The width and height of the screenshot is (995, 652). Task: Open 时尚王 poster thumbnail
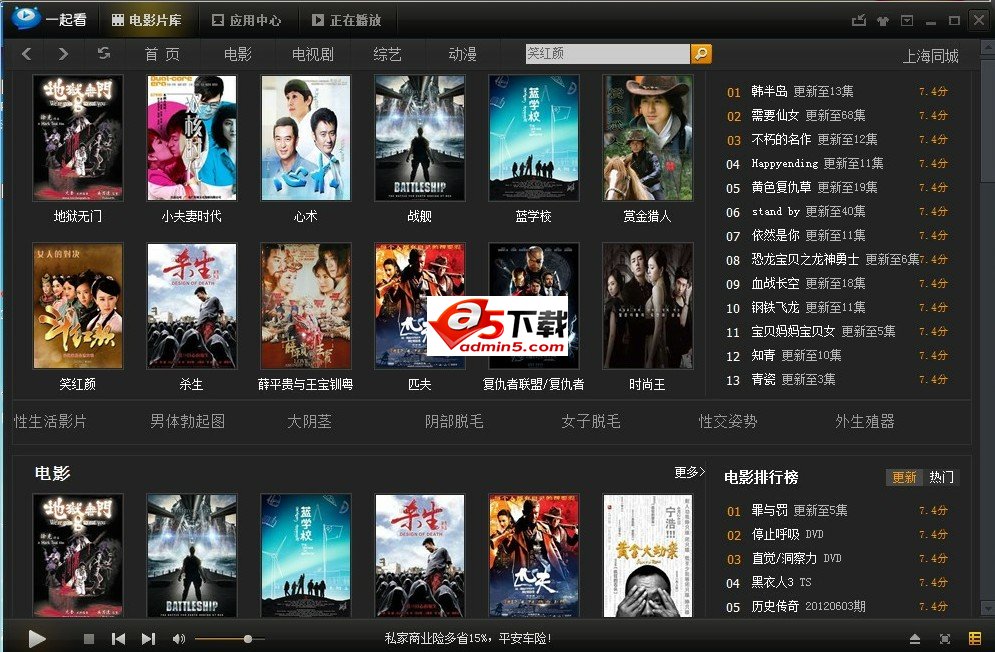coord(647,306)
